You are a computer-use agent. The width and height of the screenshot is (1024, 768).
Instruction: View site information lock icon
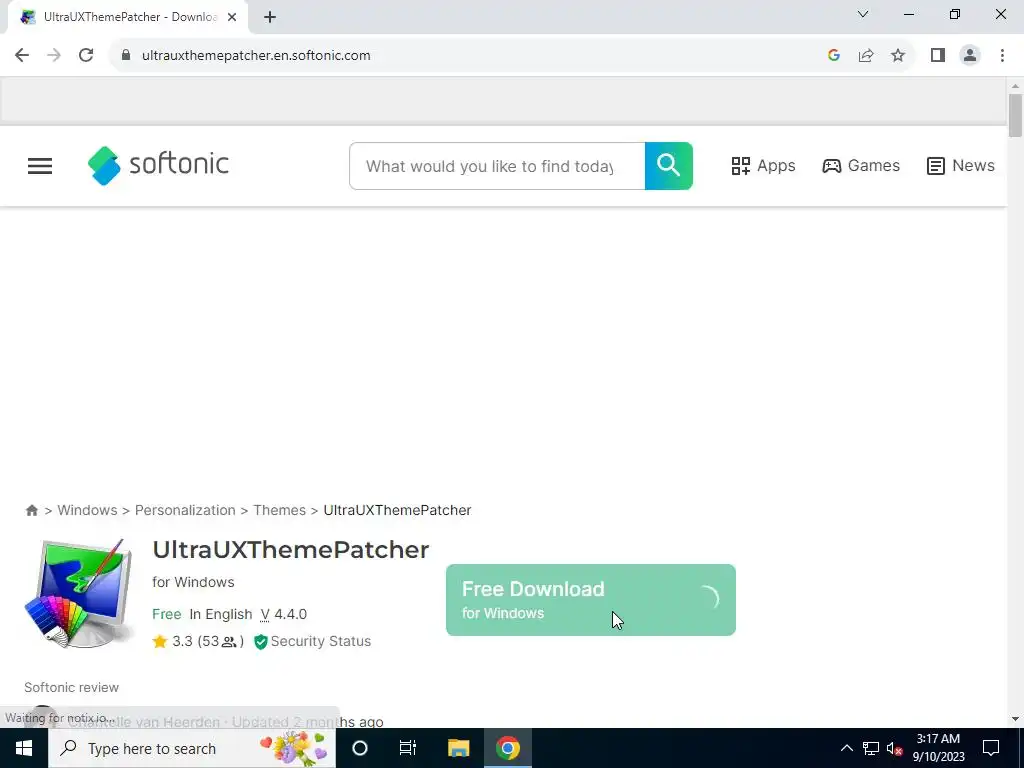click(x=125, y=56)
